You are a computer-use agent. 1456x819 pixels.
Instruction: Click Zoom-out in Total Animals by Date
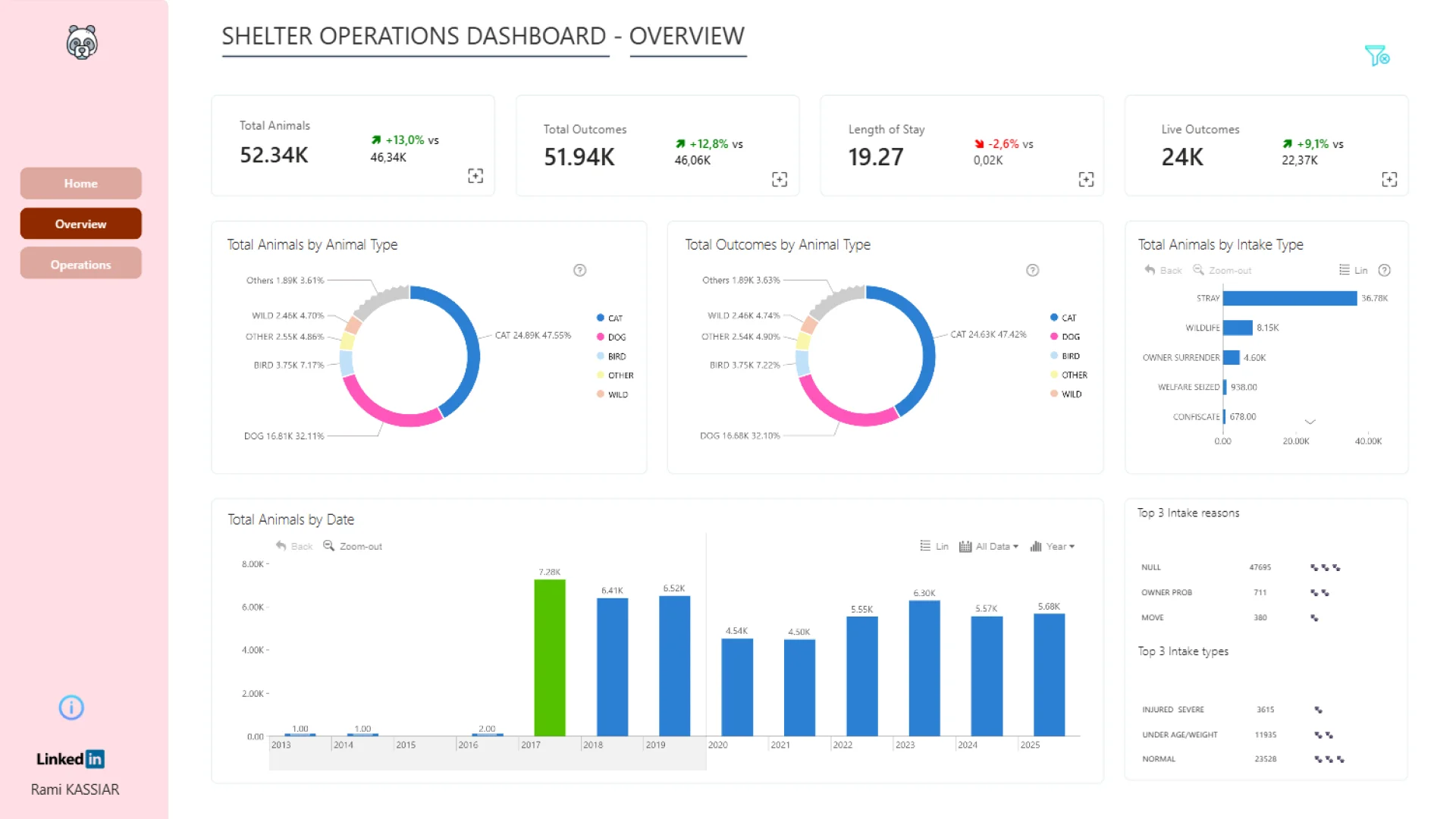[353, 546]
